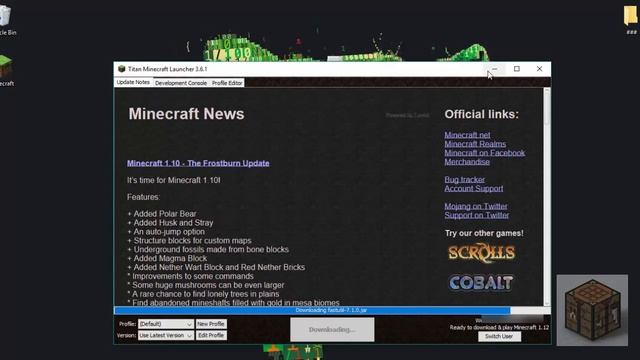The width and height of the screenshot is (640, 360).
Task: Open the Support on Twitter link
Action: 477,216
